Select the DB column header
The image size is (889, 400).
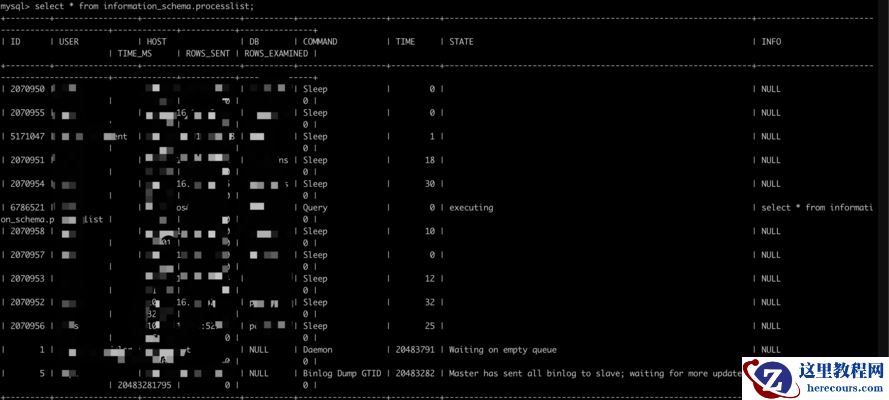point(254,41)
